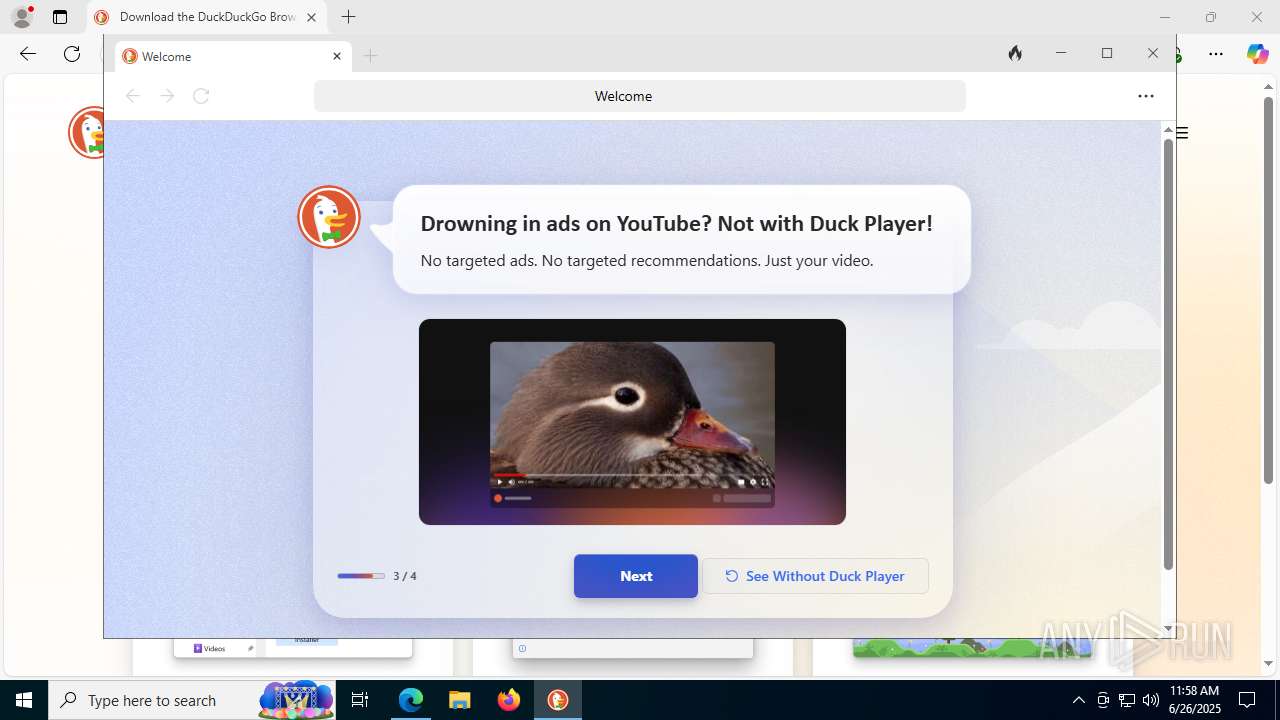1280x720 pixels.
Task: Open the notification center
Action: point(1247,700)
